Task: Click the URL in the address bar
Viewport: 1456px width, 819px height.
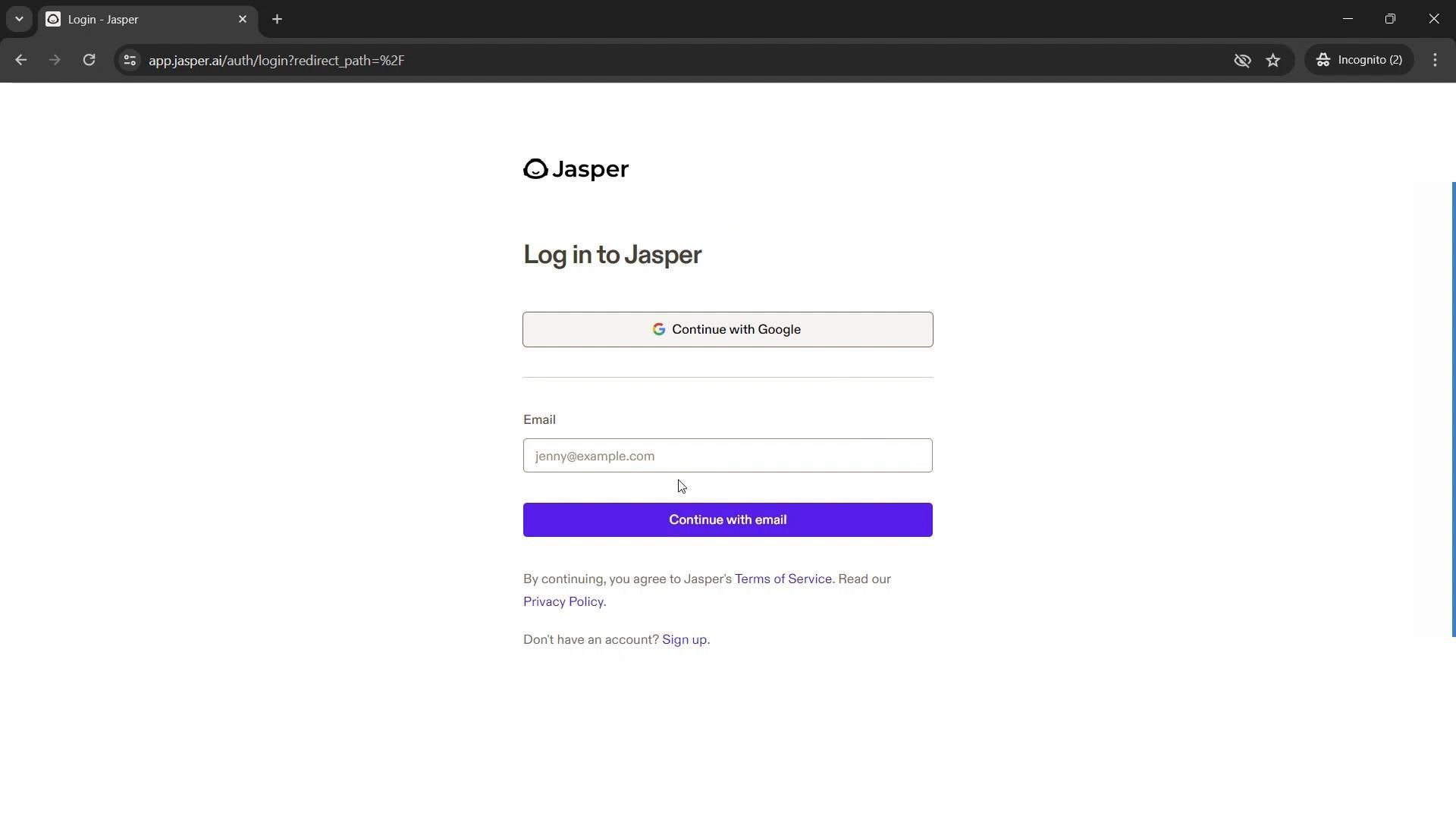Action: [276, 60]
